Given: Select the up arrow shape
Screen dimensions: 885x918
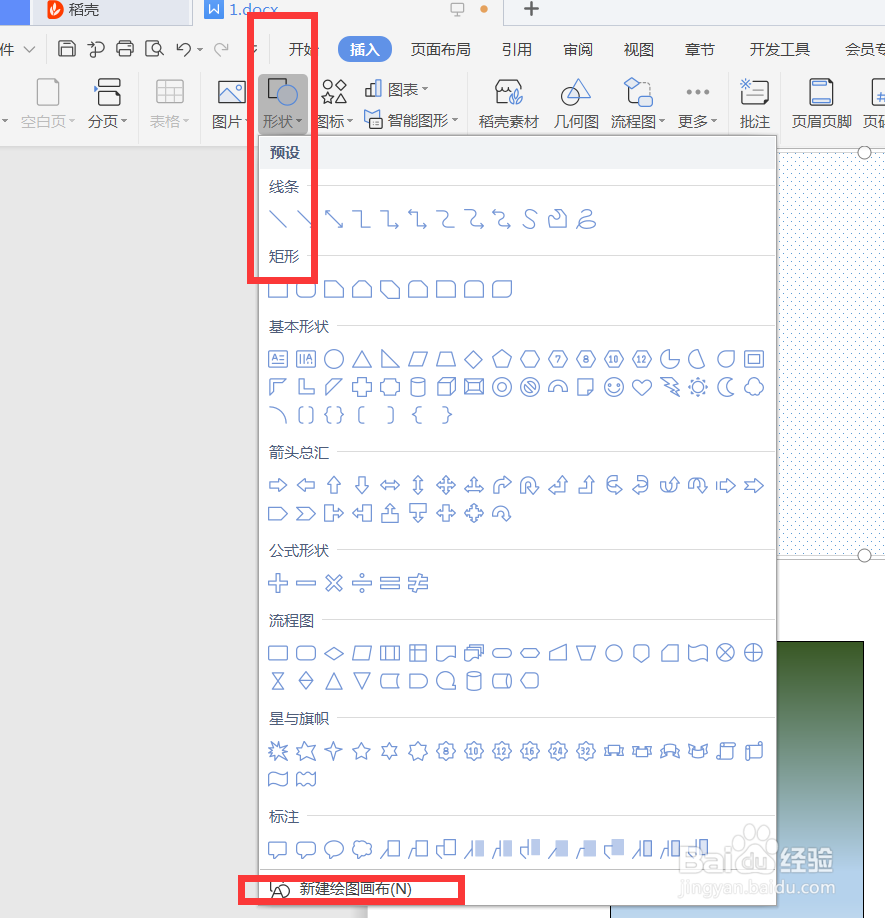Looking at the screenshot, I should [x=334, y=485].
